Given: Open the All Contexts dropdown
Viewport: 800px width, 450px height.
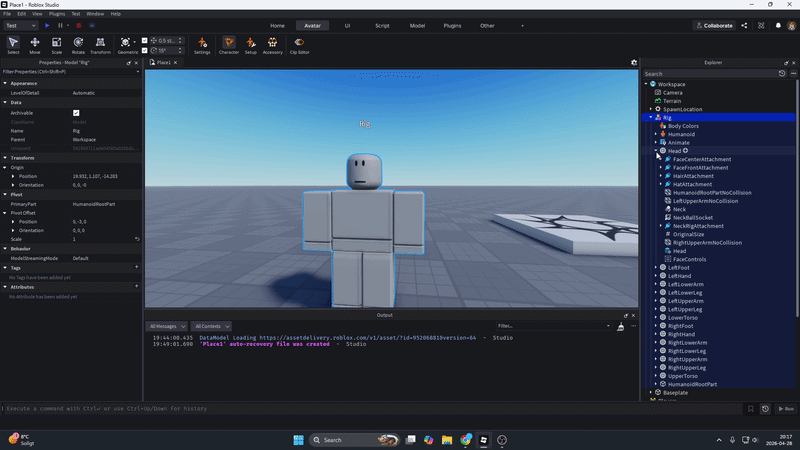Looking at the screenshot, I should pyautogui.click(x=212, y=327).
